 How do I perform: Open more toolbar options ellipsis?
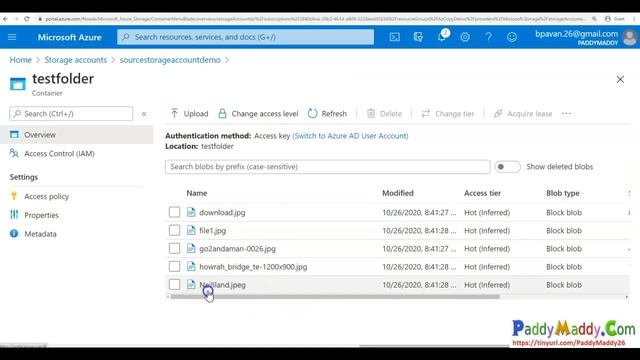(566, 113)
